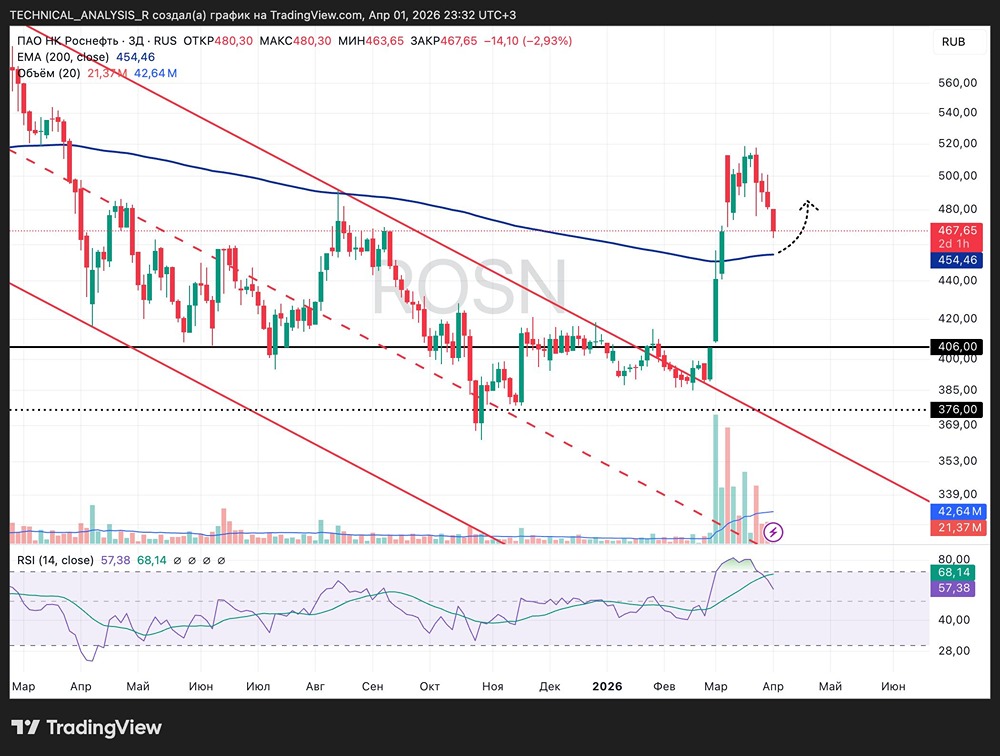
Task: Click the 560,00 price axis label
Action: (x=957, y=82)
